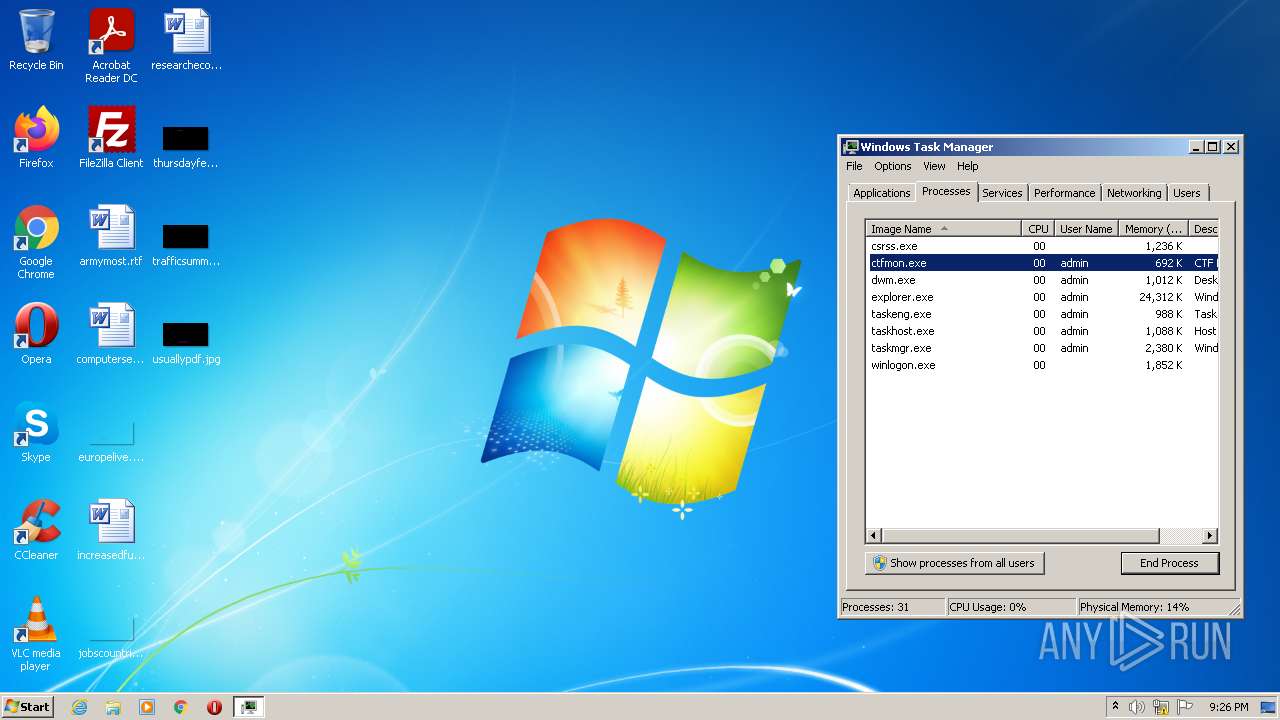This screenshot has height=720, width=1280.
Task: Open the File menu in Task Manager
Action: [854, 166]
